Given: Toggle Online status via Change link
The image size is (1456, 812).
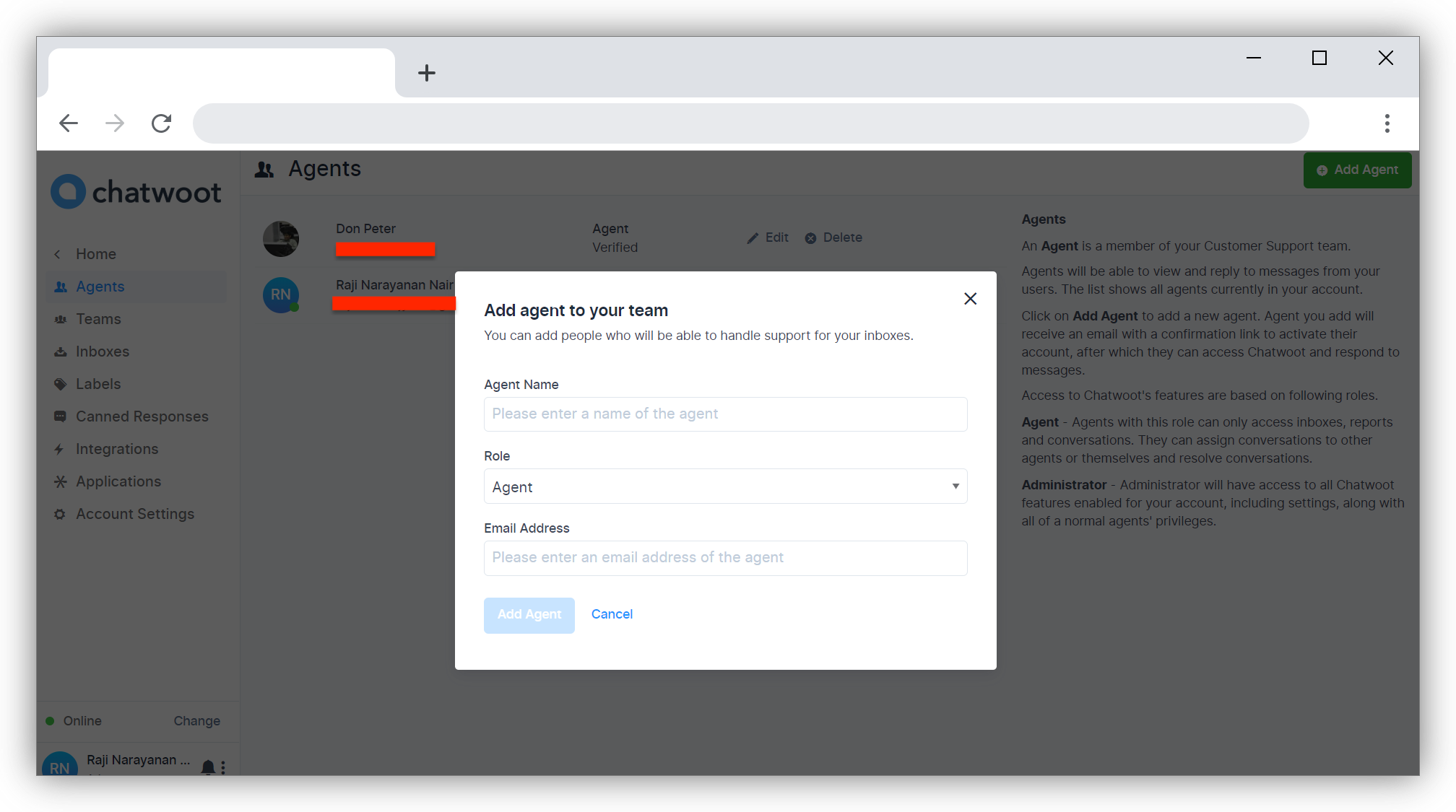Looking at the screenshot, I should click(197, 720).
